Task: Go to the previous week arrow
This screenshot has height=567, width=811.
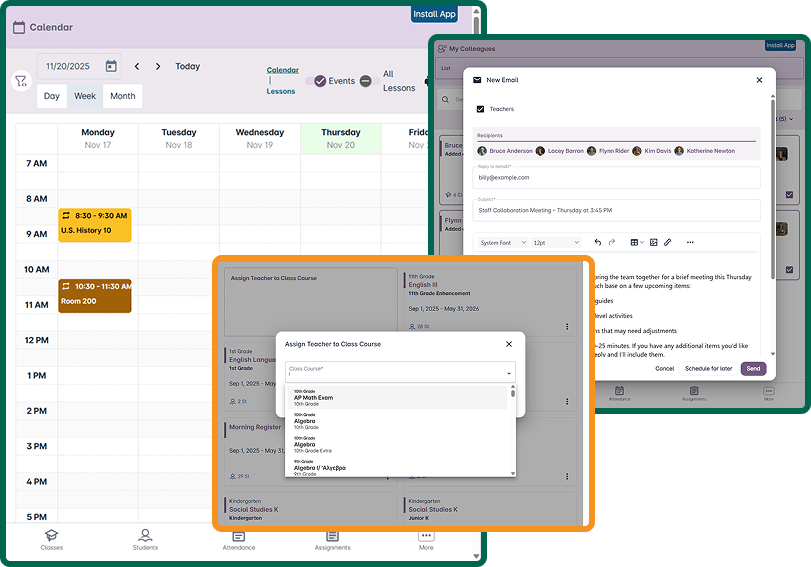Action: tap(137, 67)
